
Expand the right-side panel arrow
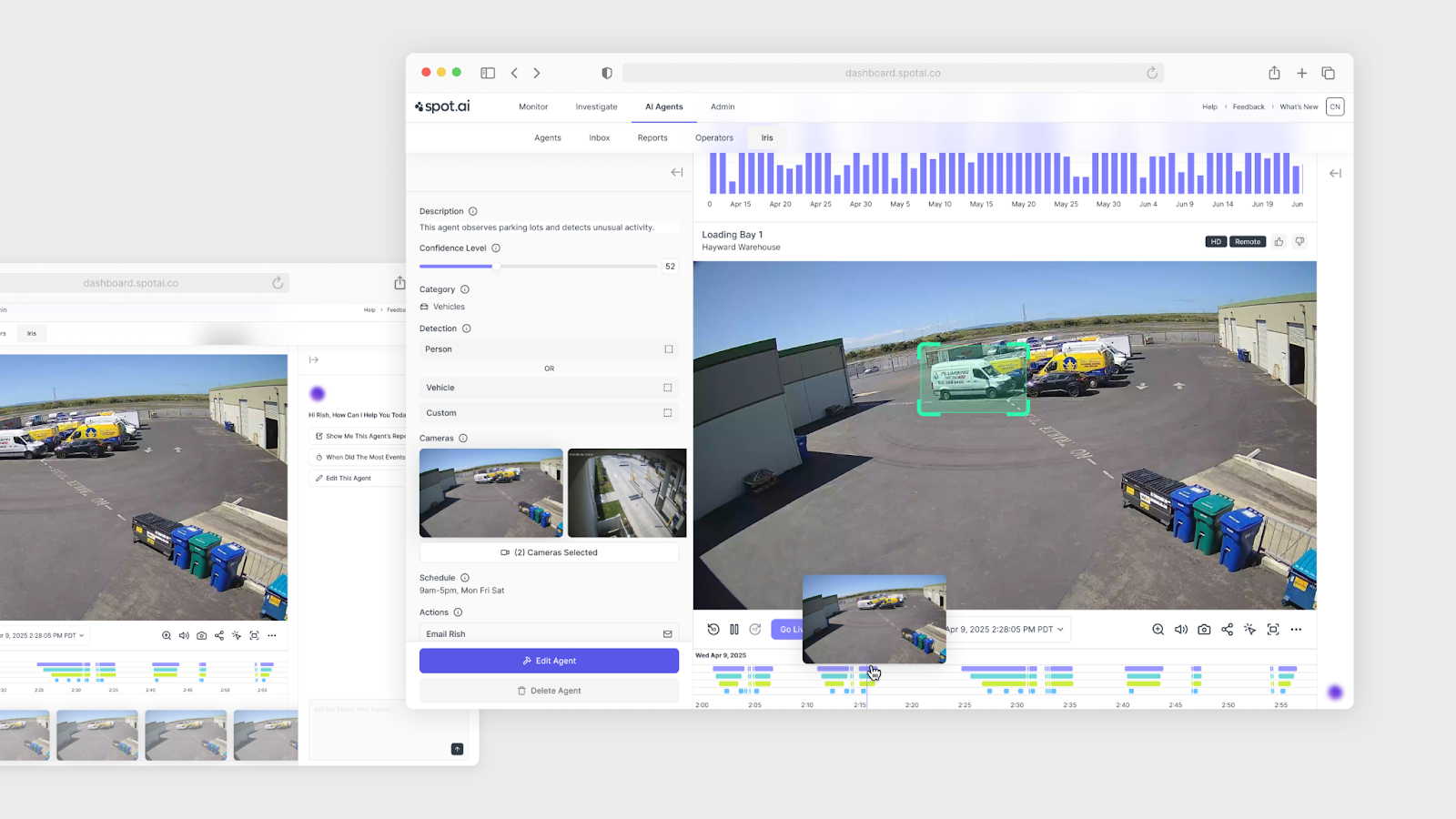click(1335, 173)
